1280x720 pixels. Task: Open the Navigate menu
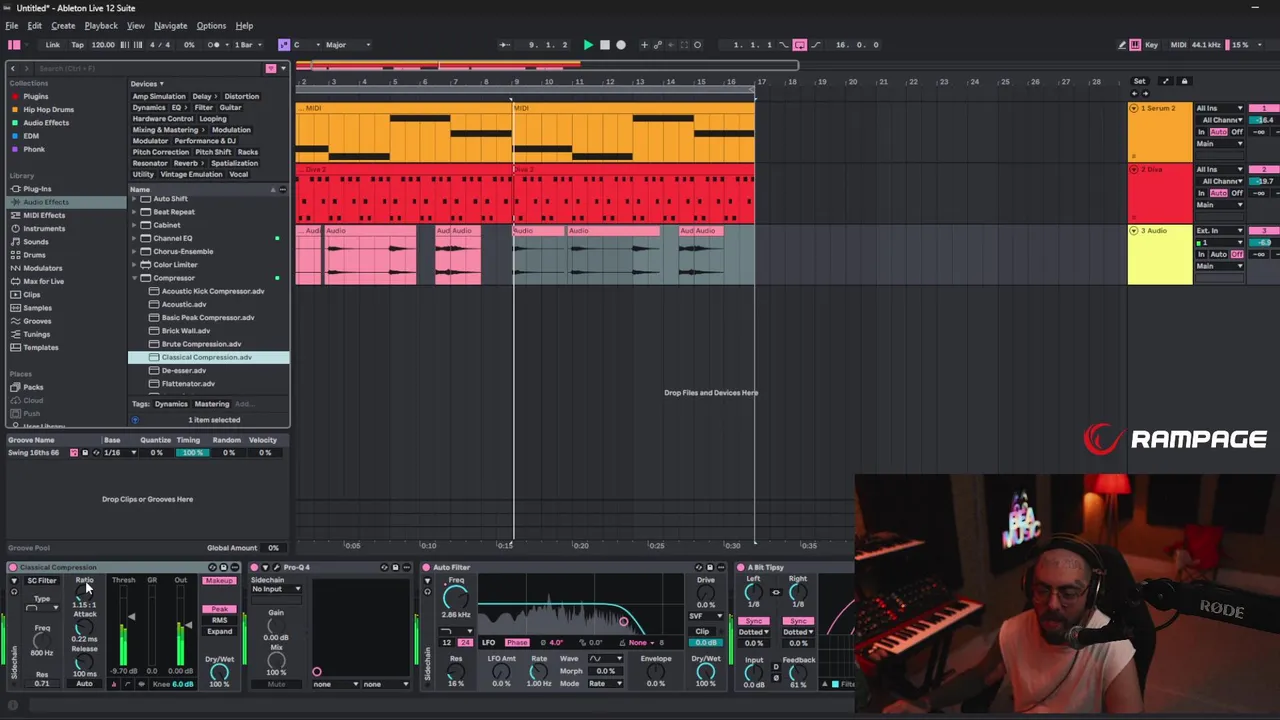(x=170, y=26)
